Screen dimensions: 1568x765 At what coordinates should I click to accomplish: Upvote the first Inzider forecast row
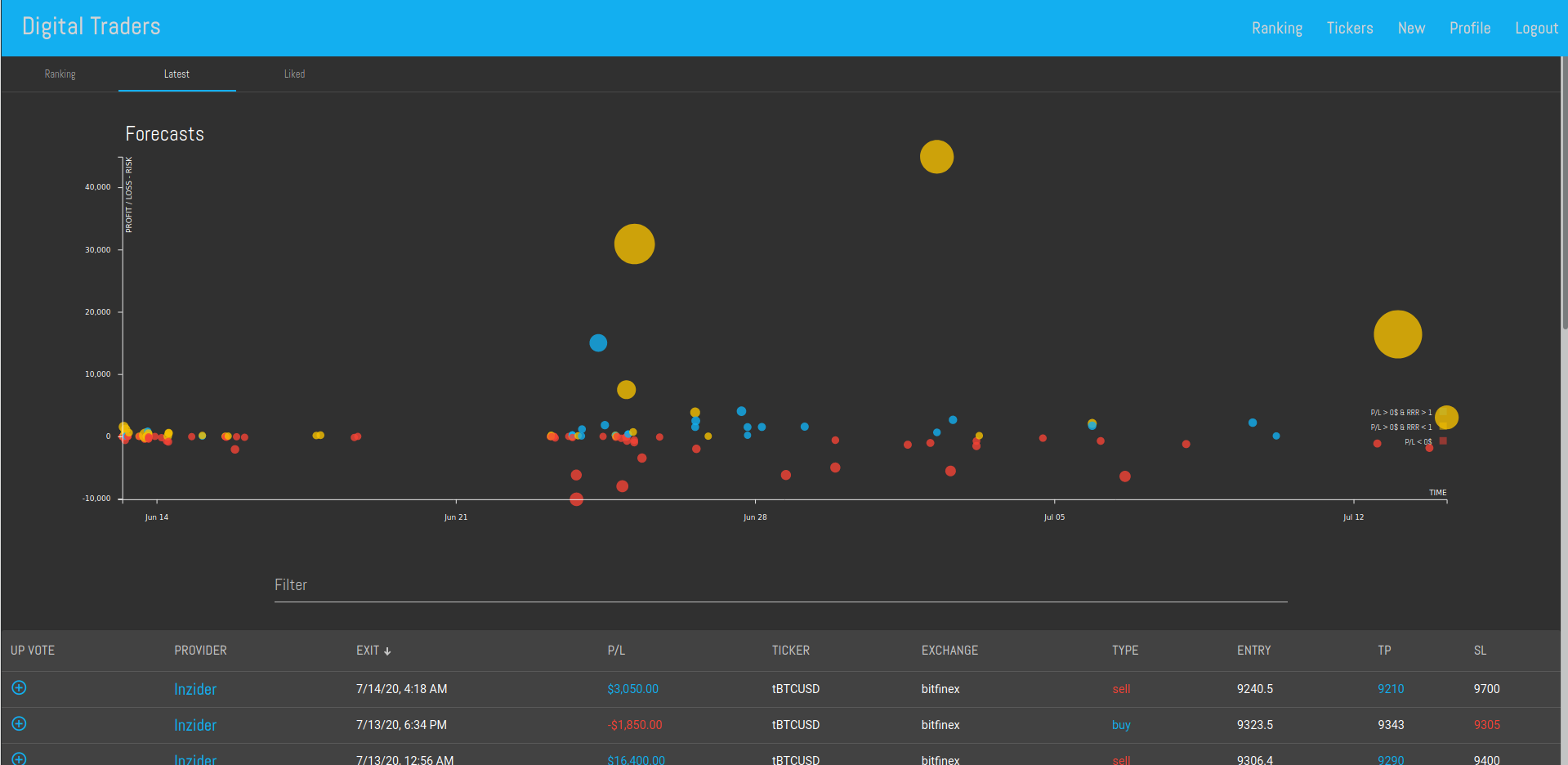19,688
